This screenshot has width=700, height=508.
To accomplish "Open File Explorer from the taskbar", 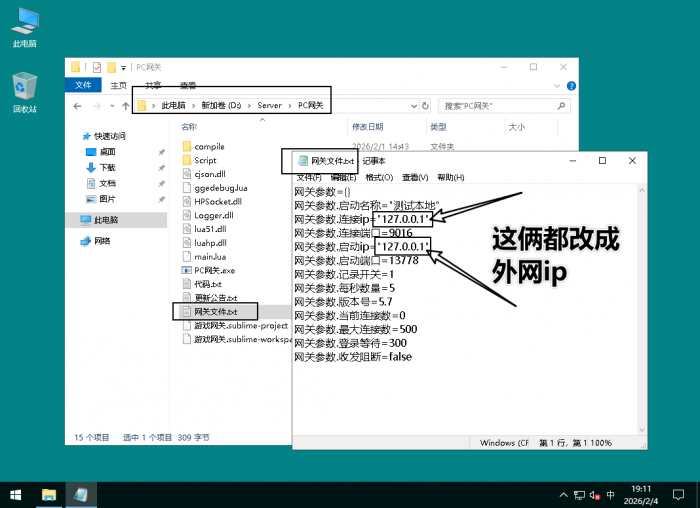I will [x=49, y=495].
